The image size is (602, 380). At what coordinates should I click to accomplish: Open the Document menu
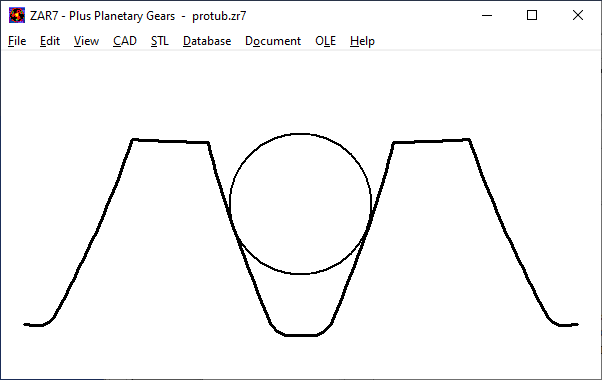tap(273, 41)
